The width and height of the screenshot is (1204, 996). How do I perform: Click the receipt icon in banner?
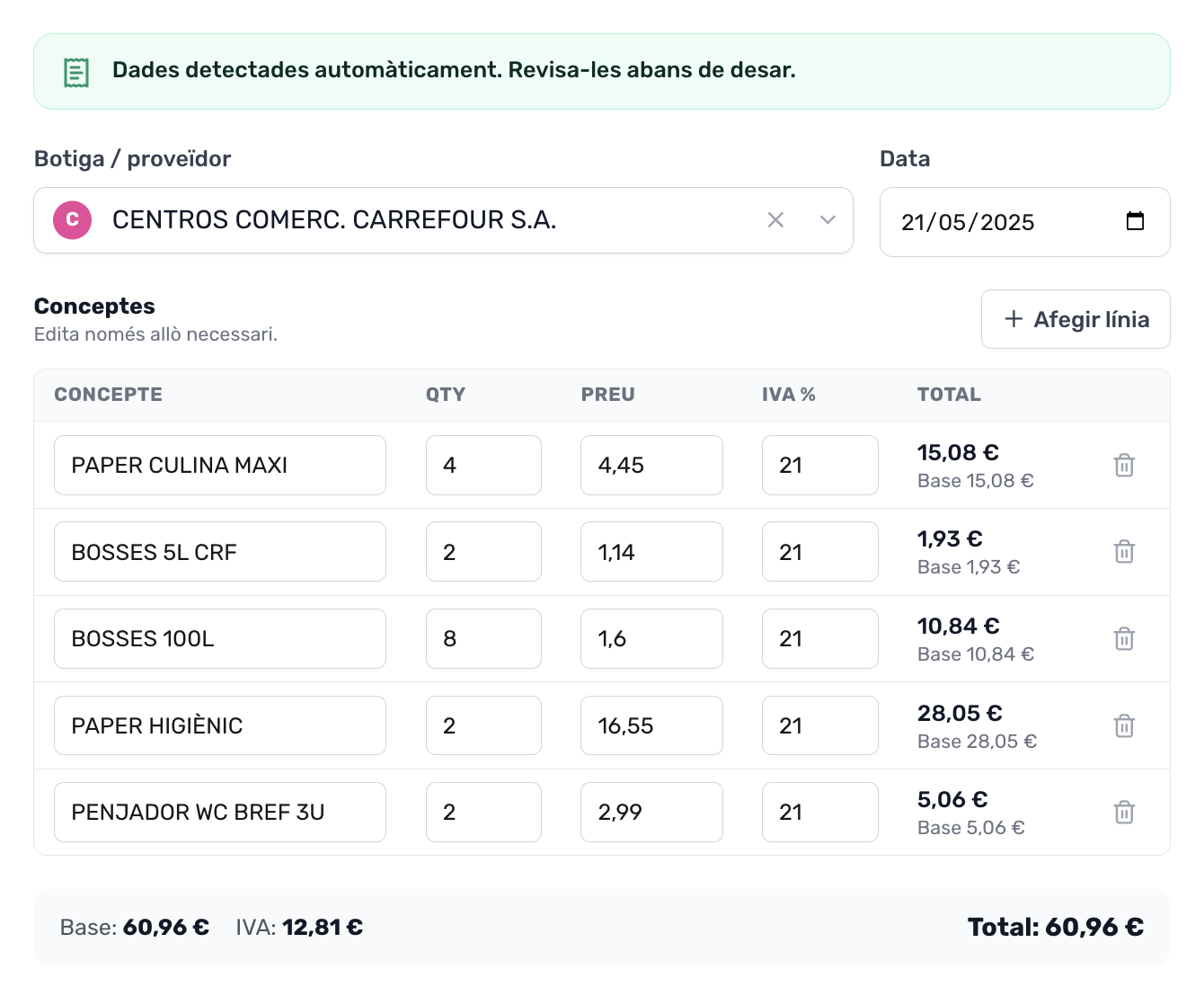pyautogui.click(x=76, y=72)
